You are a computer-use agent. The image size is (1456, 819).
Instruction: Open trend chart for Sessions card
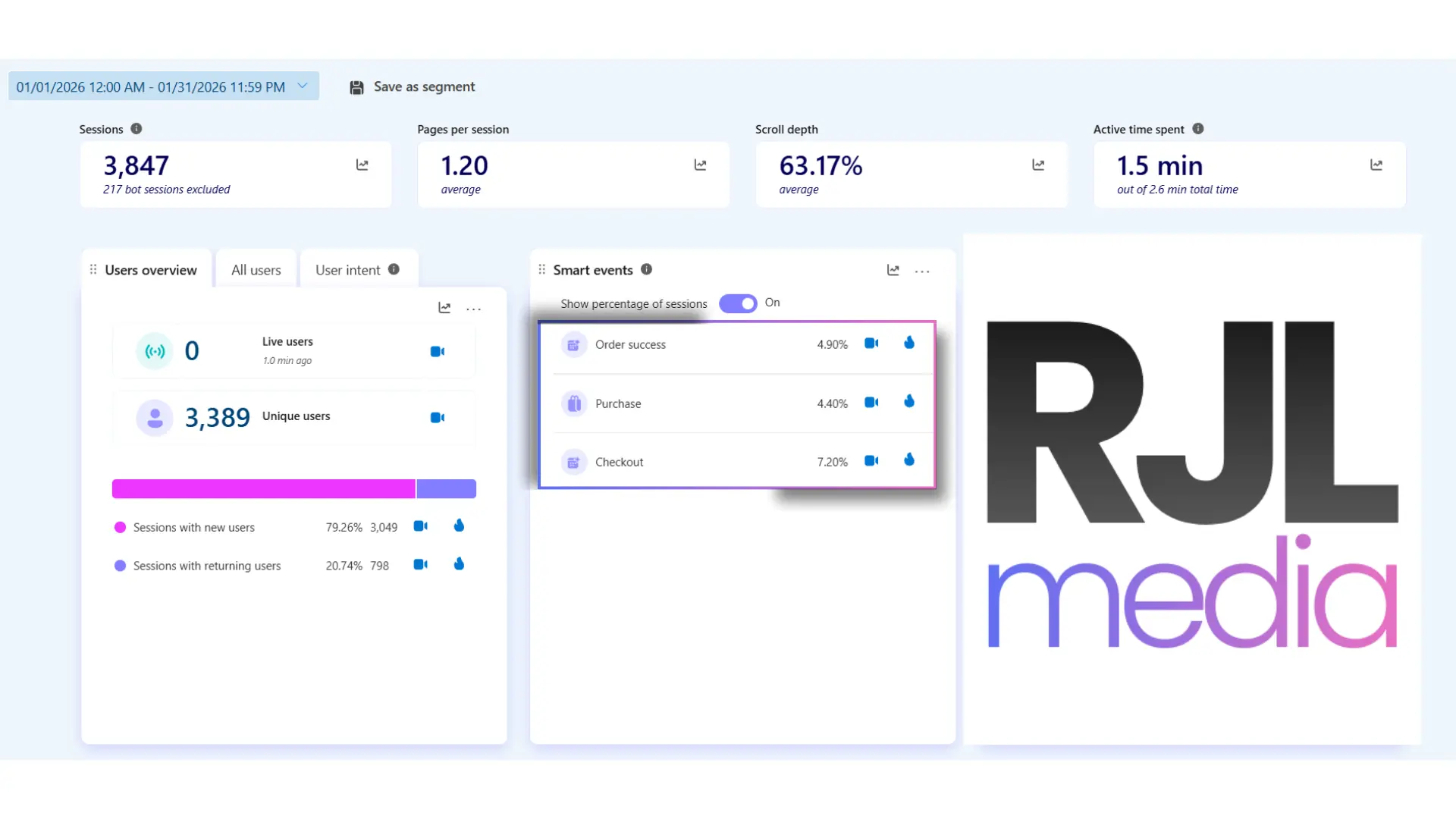(362, 165)
